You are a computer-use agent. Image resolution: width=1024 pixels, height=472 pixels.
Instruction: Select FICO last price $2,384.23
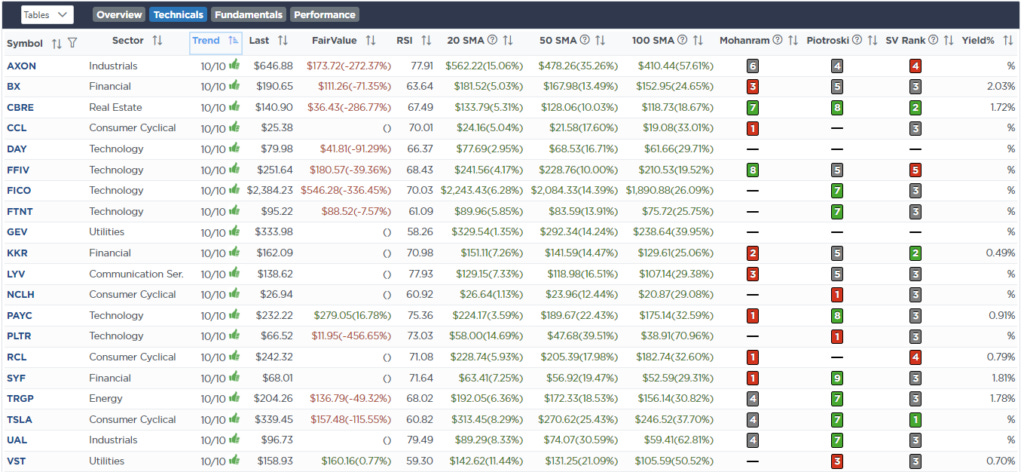click(x=270, y=191)
